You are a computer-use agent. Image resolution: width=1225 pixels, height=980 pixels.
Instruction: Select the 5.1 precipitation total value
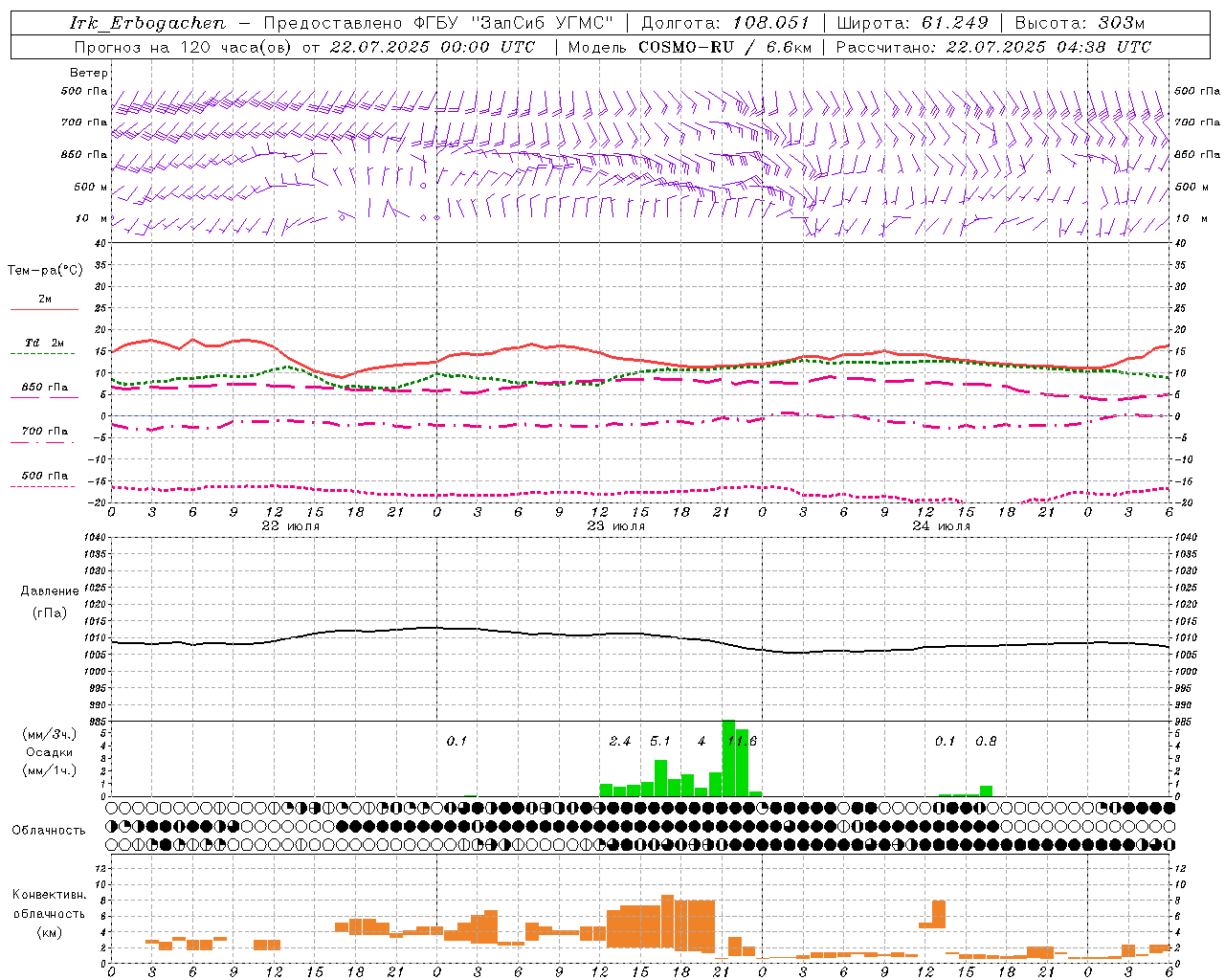[660, 742]
